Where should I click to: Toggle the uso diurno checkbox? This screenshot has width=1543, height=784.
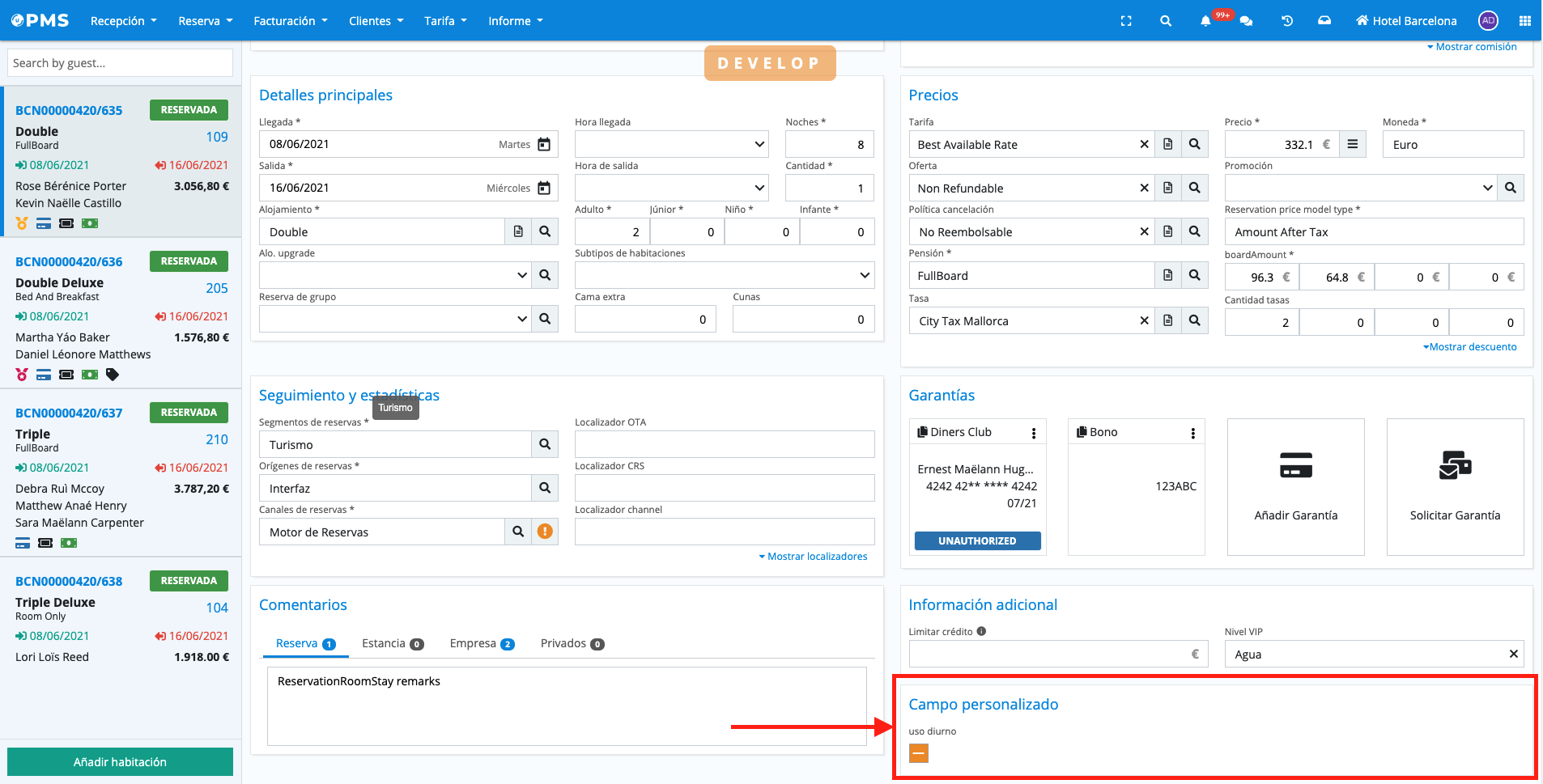pos(918,753)
